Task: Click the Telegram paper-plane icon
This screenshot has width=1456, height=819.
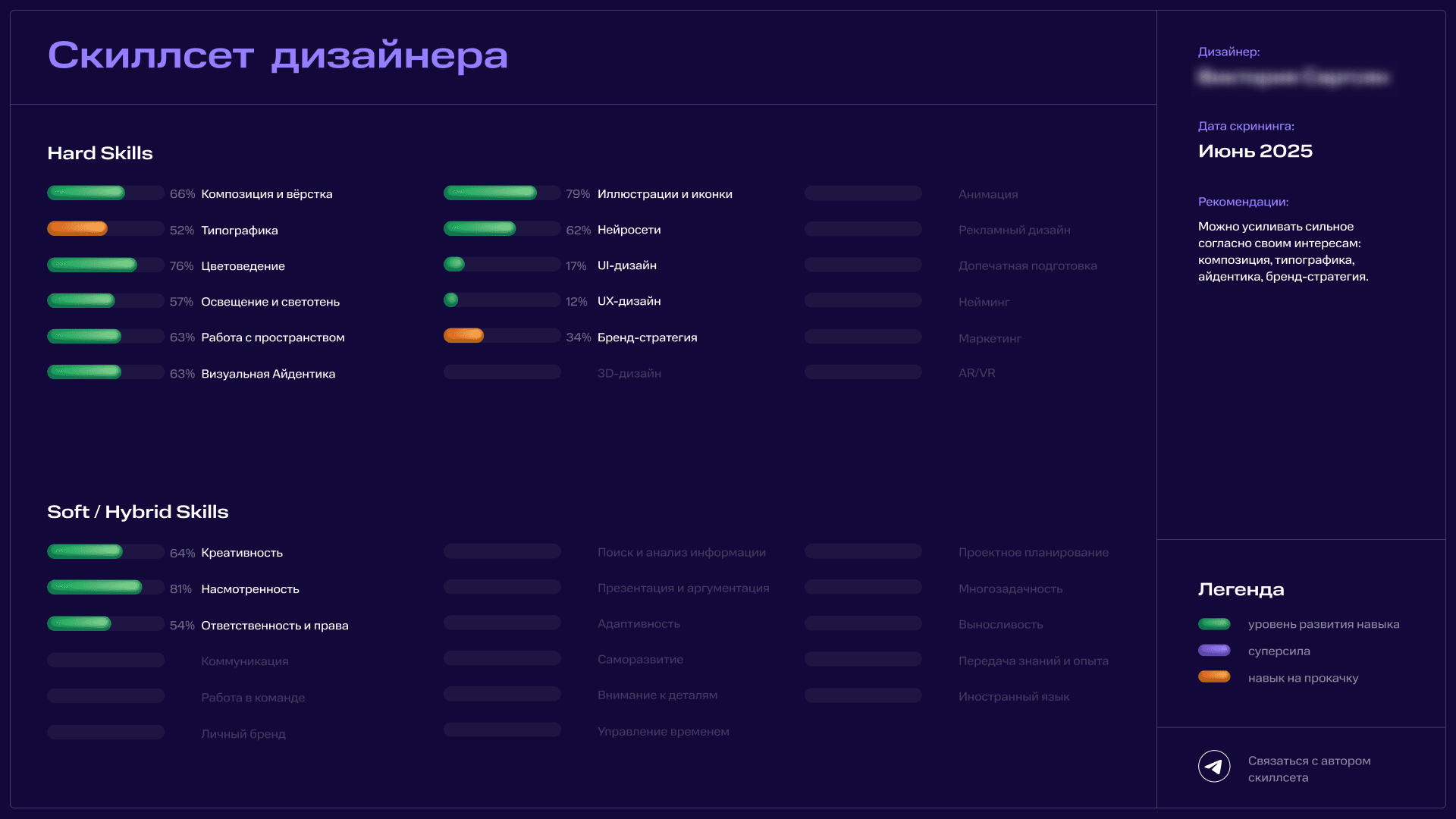Action: coord(1214,767)
